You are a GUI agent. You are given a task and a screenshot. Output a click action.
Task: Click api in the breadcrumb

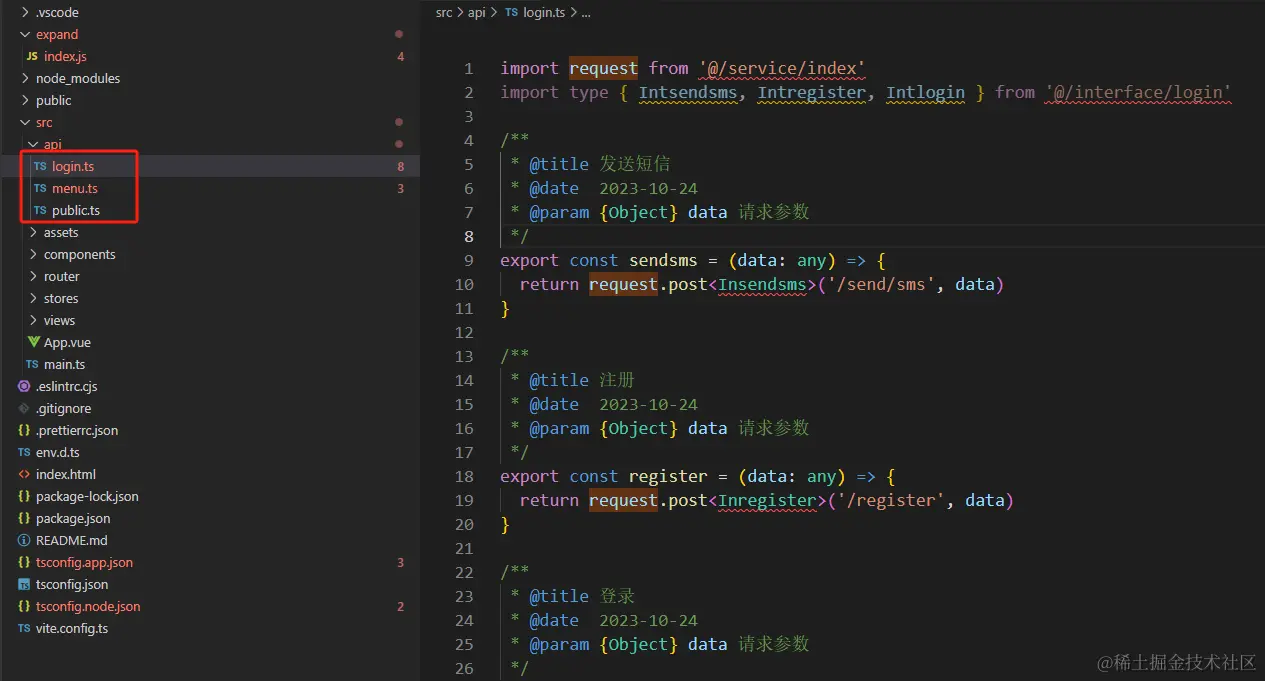[477, 13]
